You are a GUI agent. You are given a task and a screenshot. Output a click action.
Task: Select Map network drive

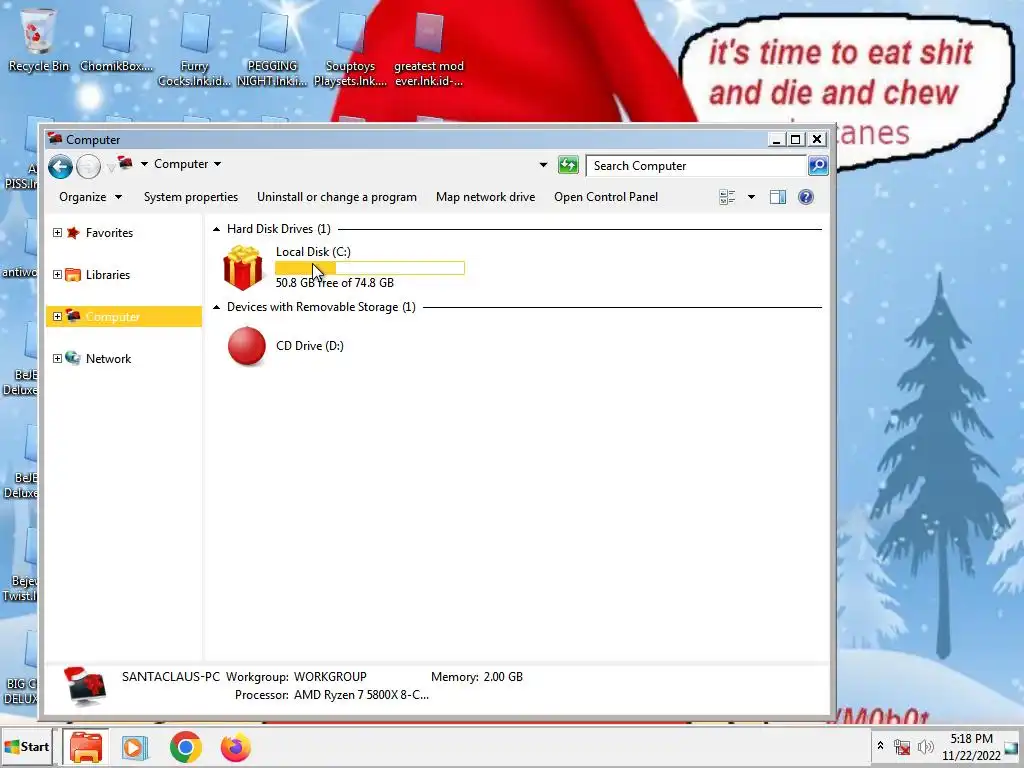[485, 197]
